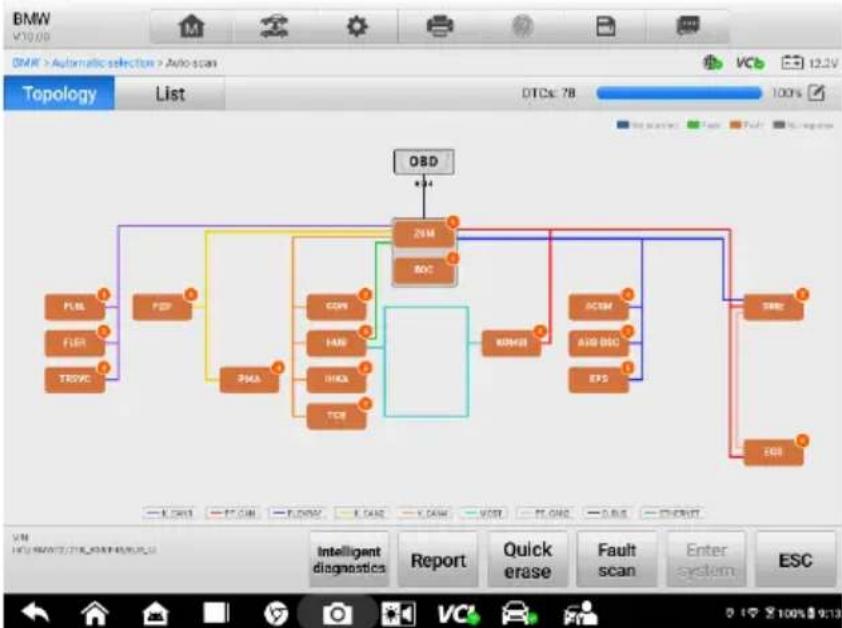Open settings gear in top toolbar

(357, 26)
